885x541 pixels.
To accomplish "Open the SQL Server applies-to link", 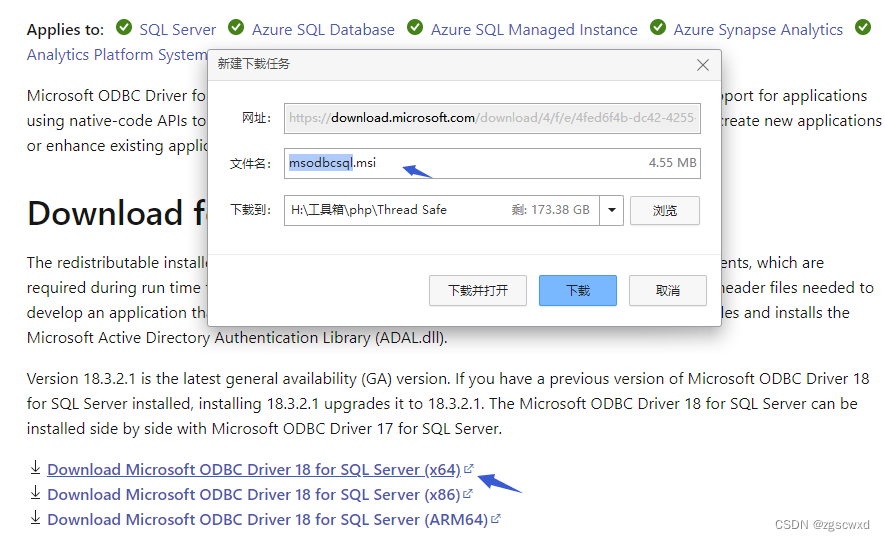I will tap(178, 29).
